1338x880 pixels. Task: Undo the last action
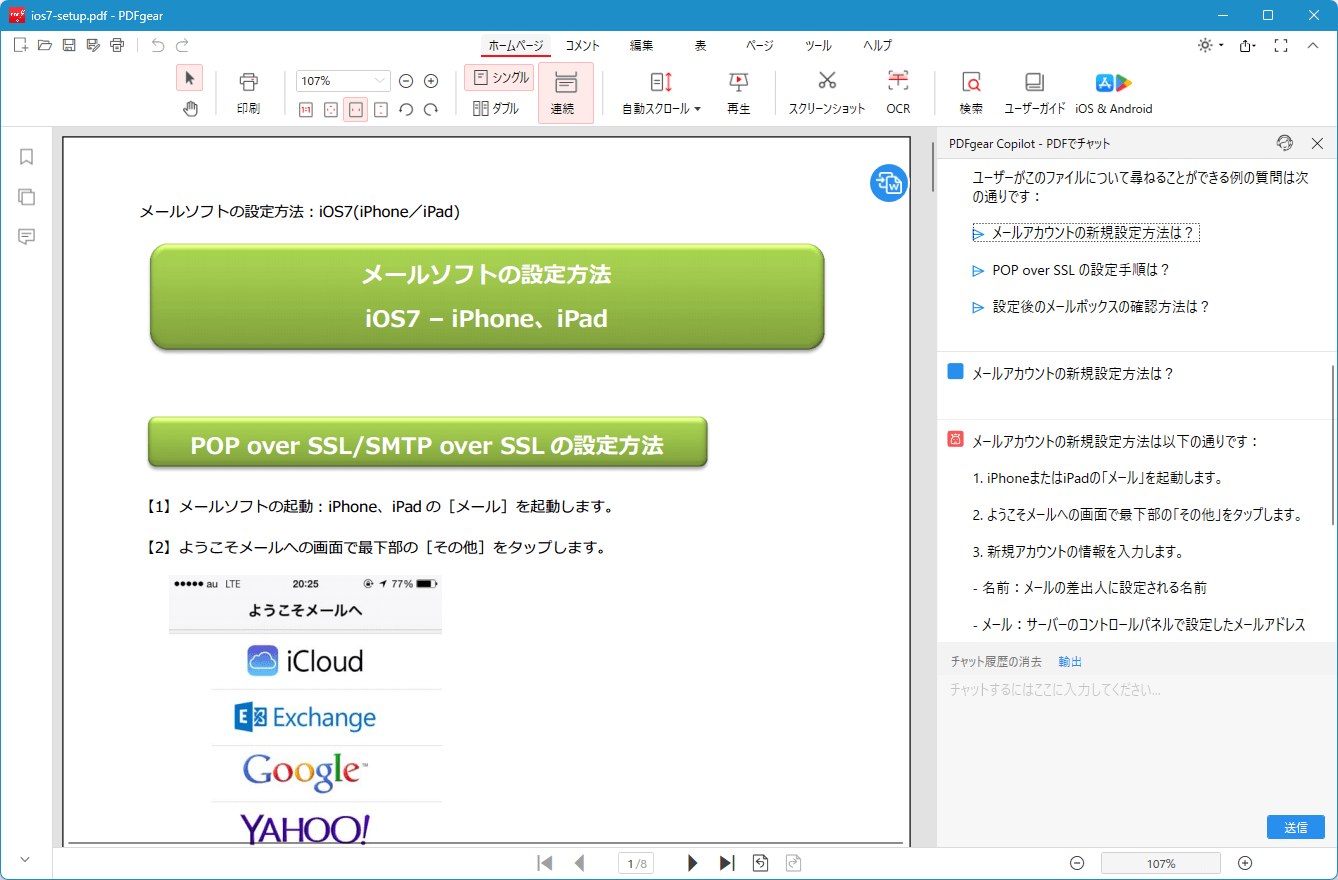pyautogui.click(x=157, y=45)
